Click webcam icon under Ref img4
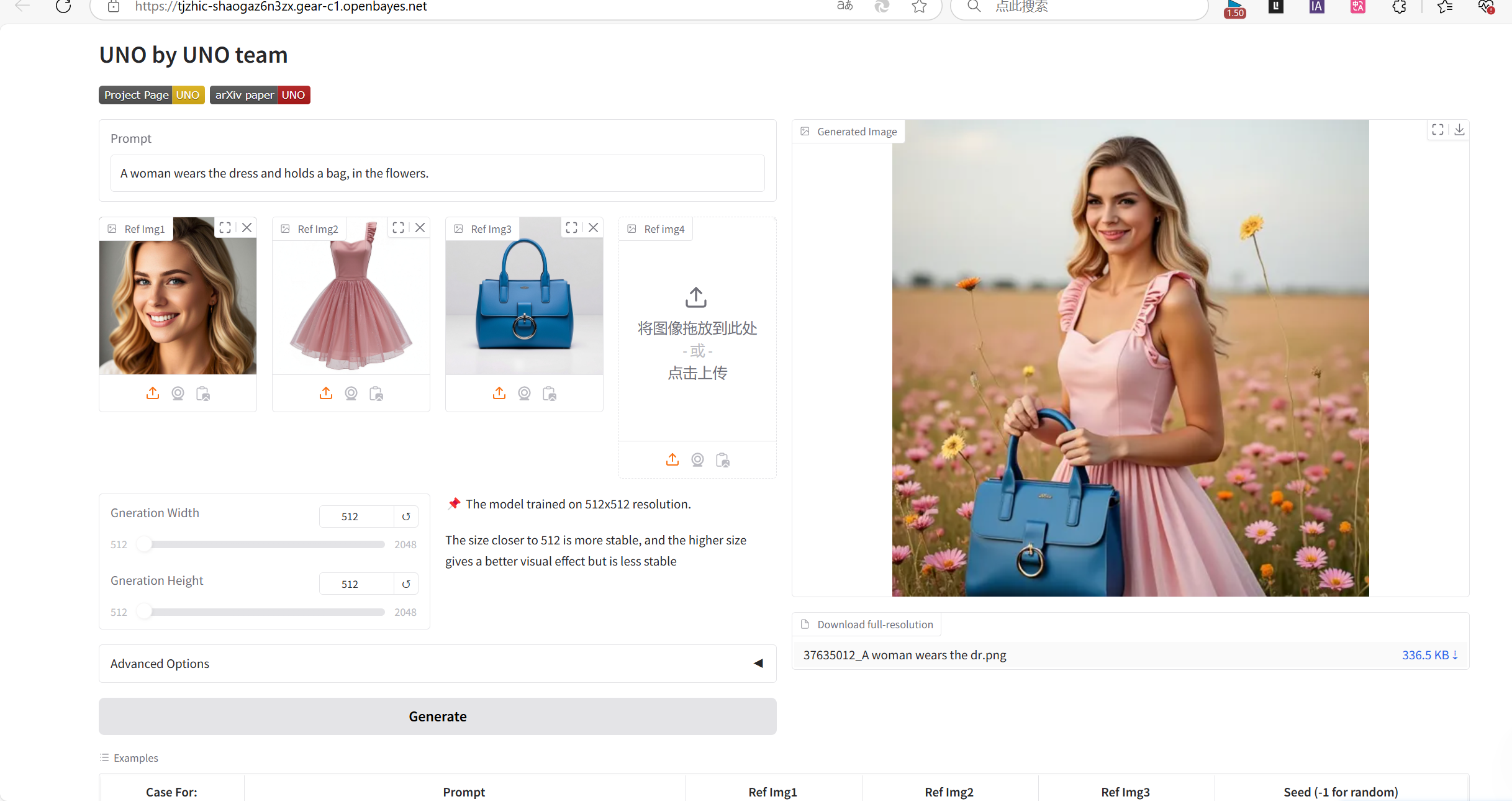The image size is (1512, 812). (x=697, y=460)
